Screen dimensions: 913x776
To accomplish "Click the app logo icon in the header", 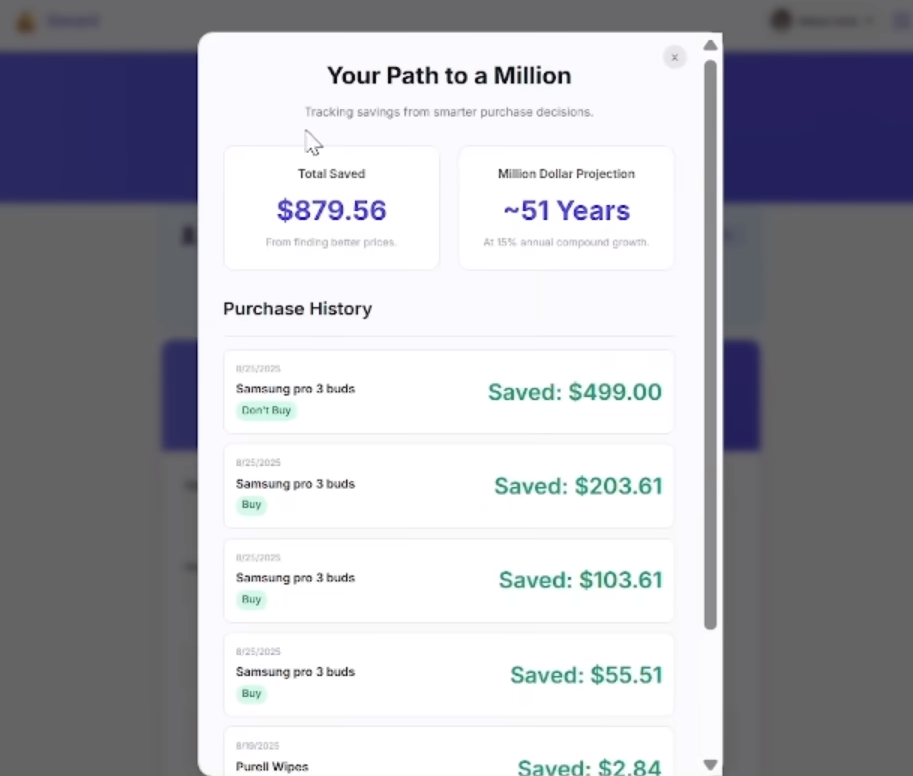I will pyautogui.click(x=26, y=21).
